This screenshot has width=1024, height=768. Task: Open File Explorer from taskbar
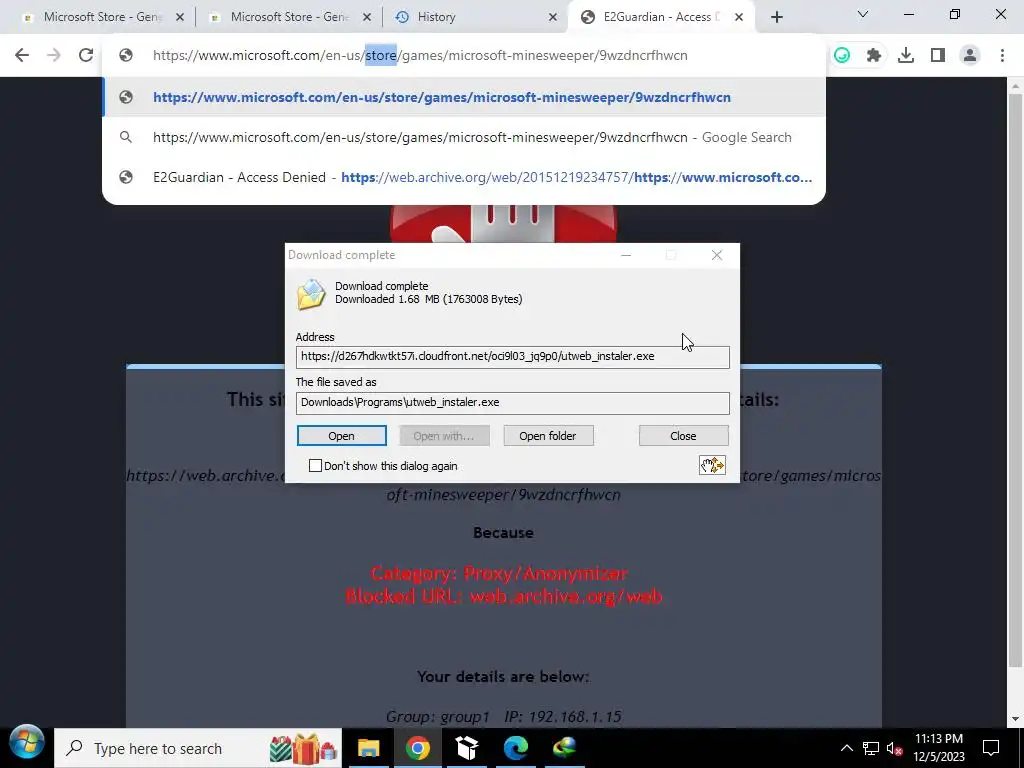[x=368, y=748]
